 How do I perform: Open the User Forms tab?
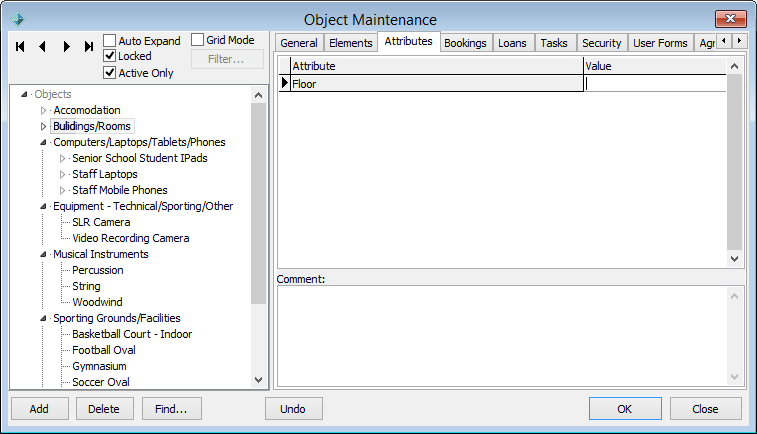coord(660,43)
